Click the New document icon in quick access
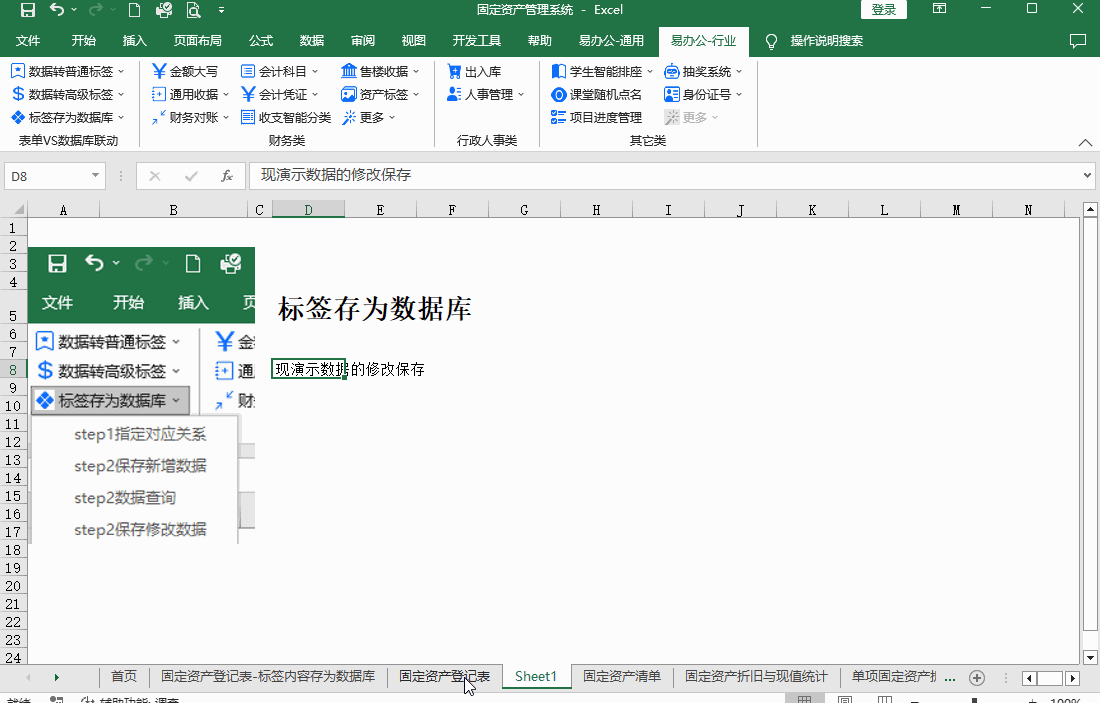 click(x=133, y=10)
